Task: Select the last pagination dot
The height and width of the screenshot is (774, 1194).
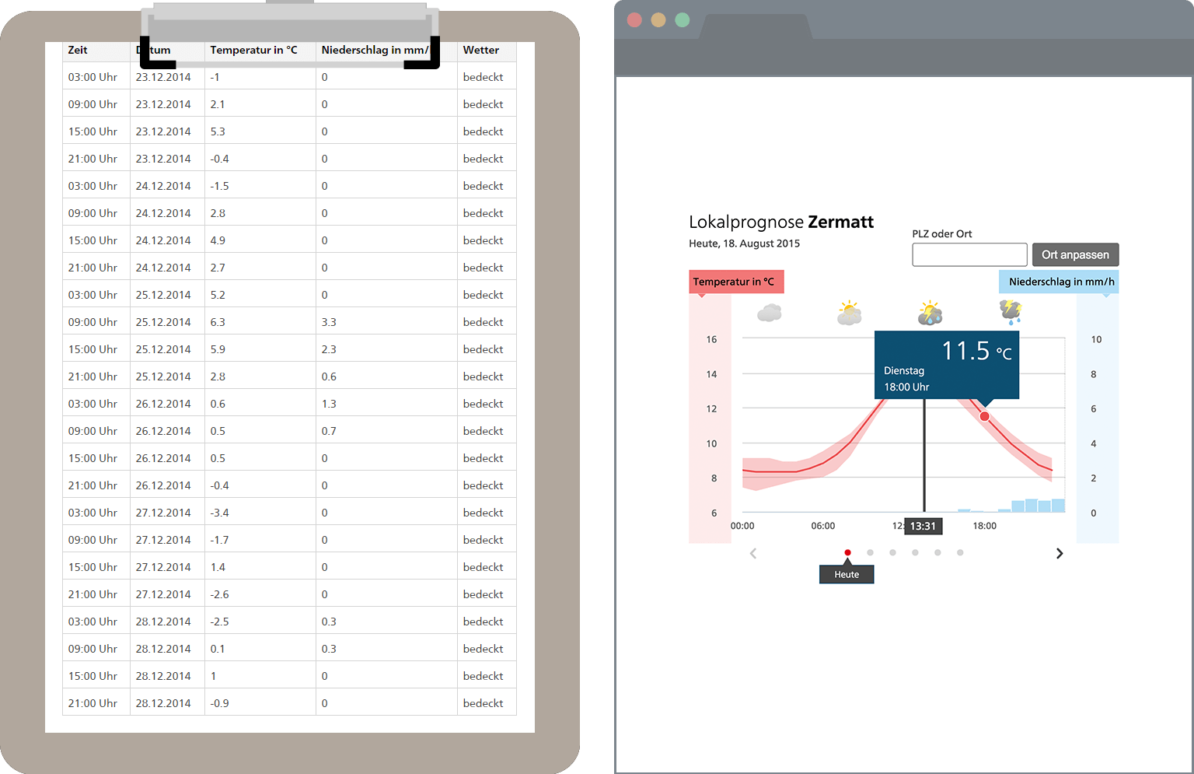Action: tap(960, 552)
